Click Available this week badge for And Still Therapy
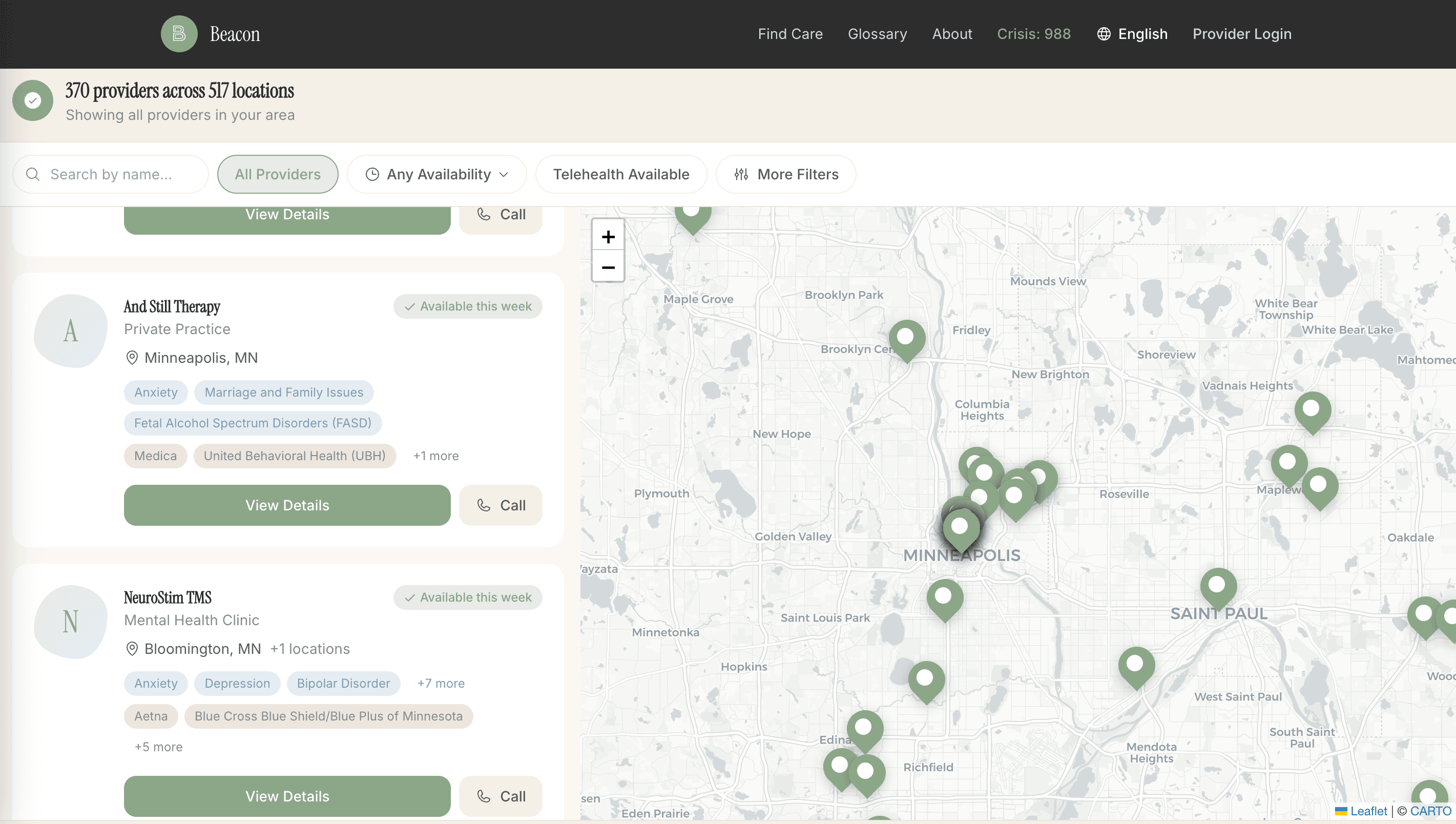This screenshot has height=824, width=1456. (x=468, y=307)
